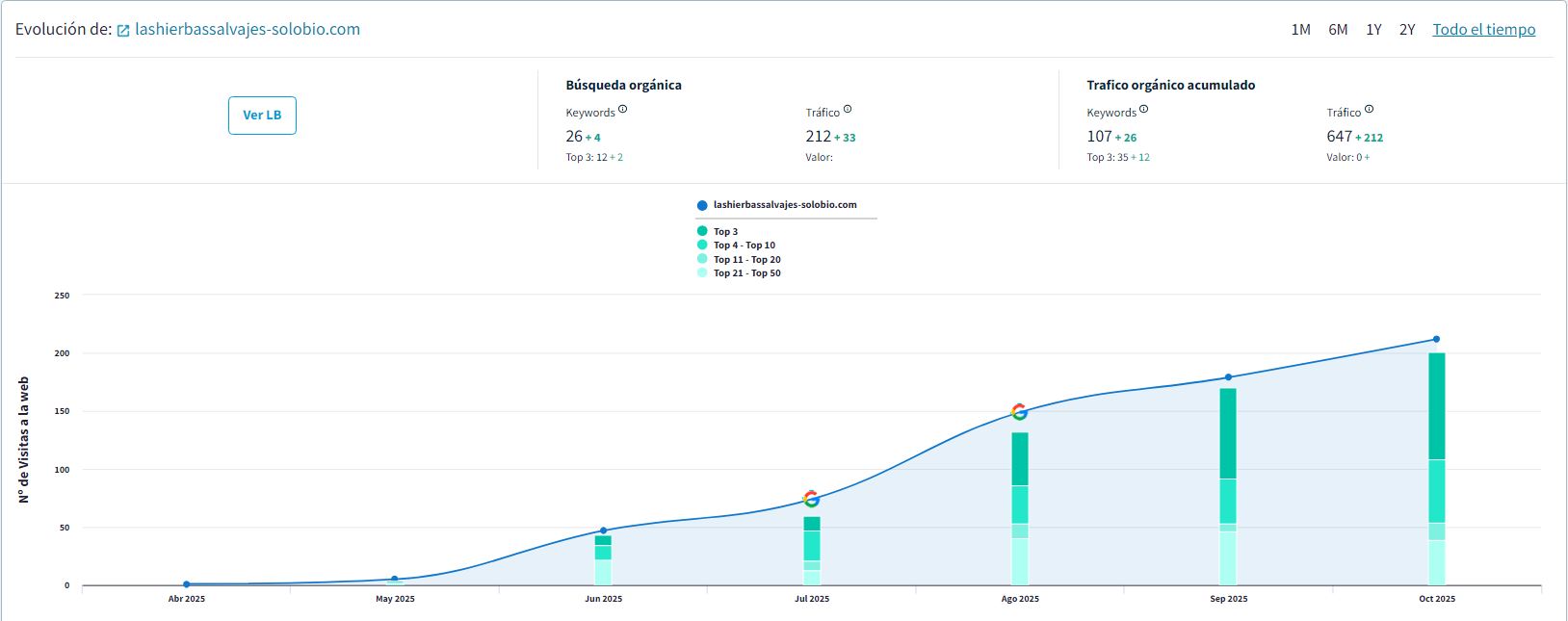Open lashierbassalvajes-solobio.com domain link
The image size is (1568, 621).
click(x=248, y=30)
